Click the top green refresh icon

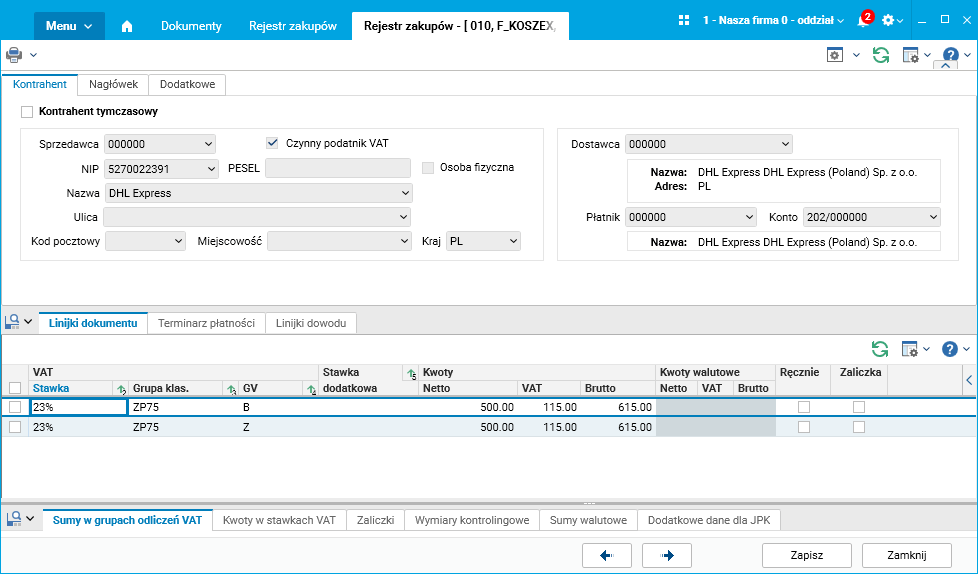click(881, 55)
